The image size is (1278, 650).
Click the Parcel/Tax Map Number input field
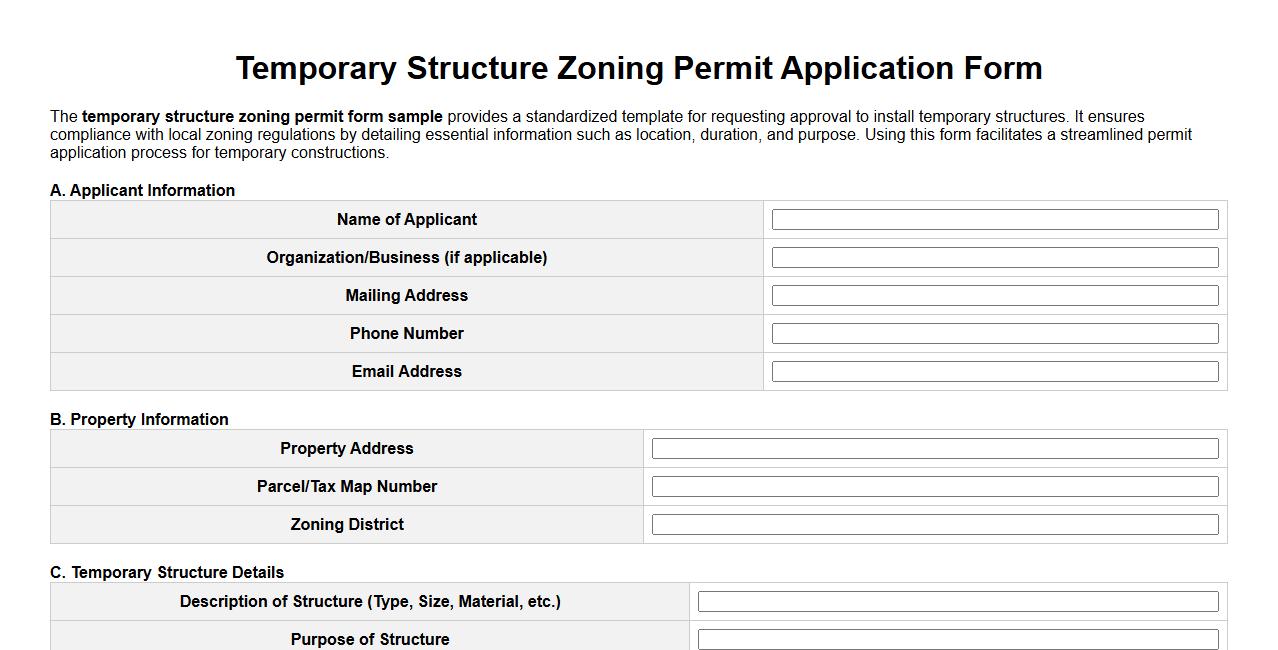click(934, 486)
